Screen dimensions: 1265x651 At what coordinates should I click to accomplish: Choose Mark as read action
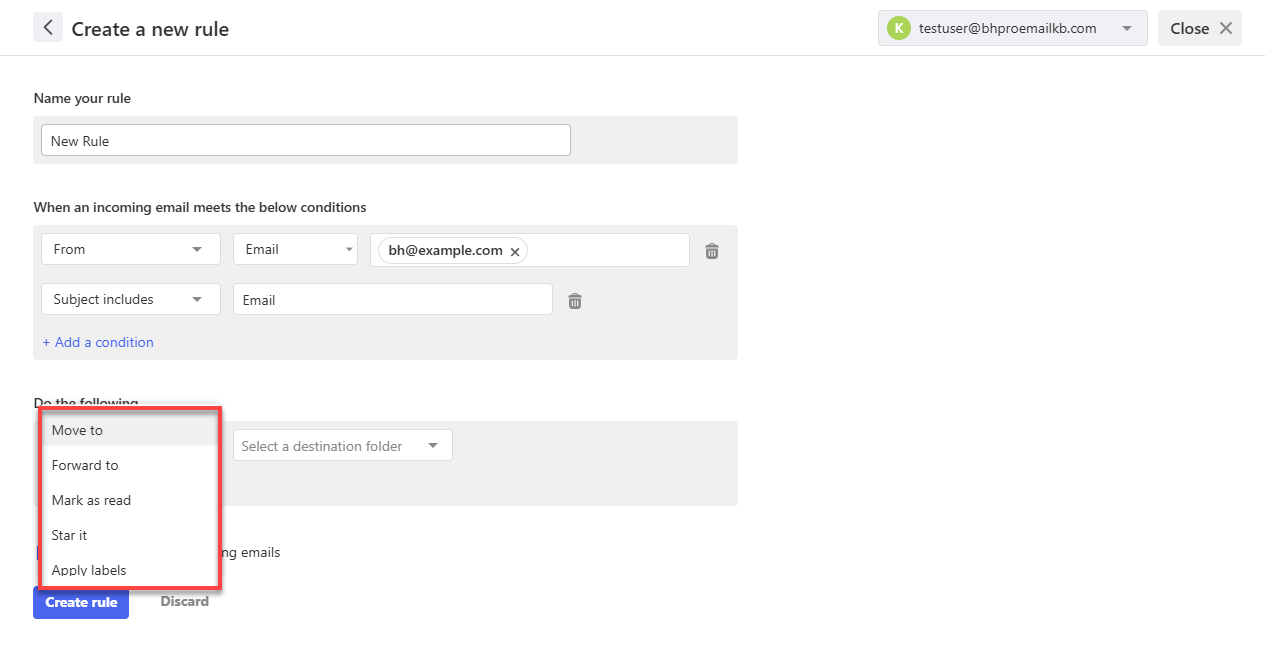coord(129,500)
